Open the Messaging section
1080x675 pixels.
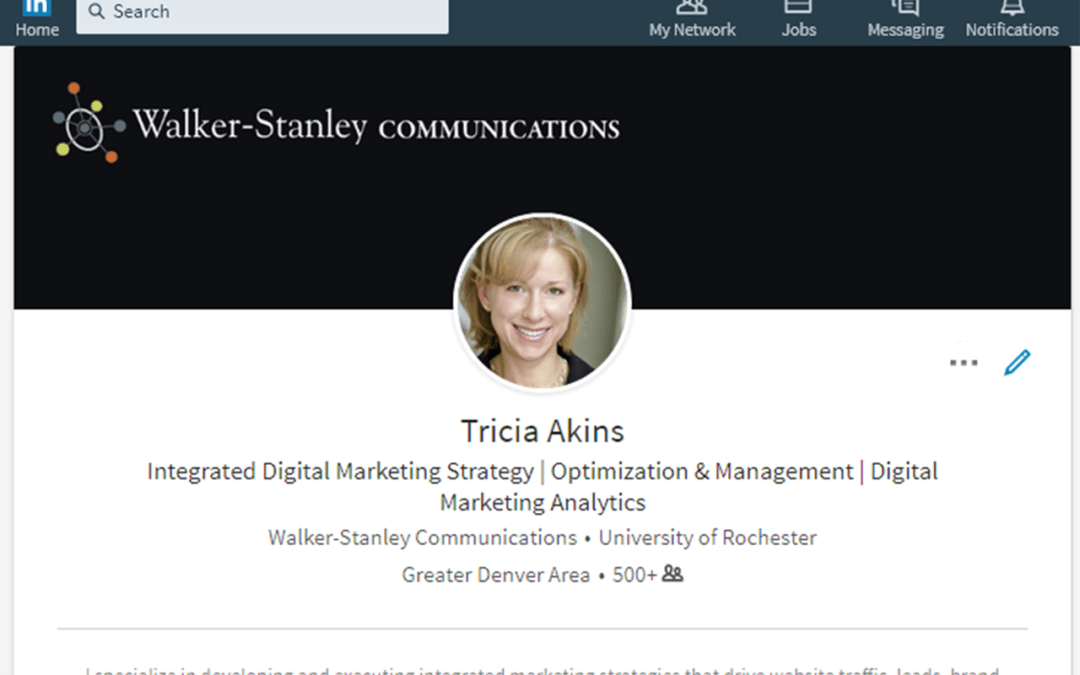pos(905,19)
